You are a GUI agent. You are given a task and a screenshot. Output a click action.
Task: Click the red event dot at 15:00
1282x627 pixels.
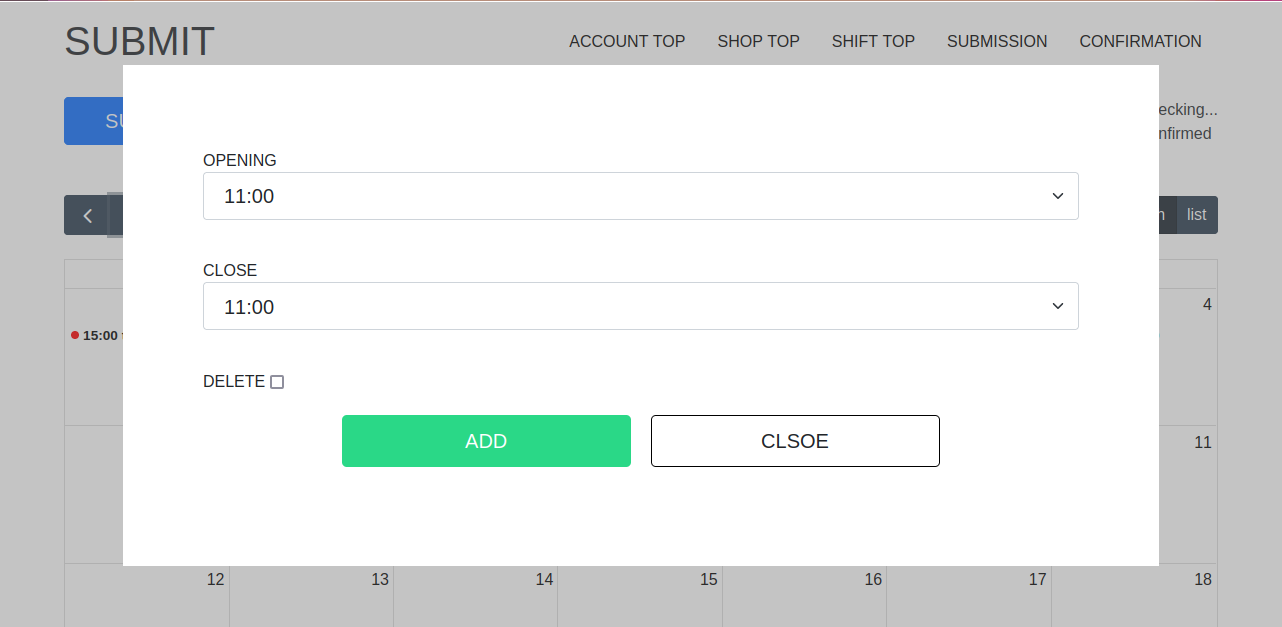coord(75,335)
